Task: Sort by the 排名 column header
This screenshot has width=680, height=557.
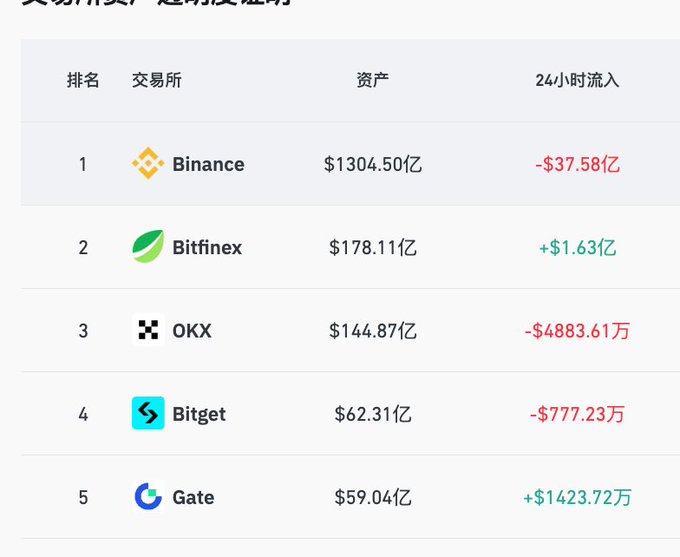Action: click(x=83, y=80)
